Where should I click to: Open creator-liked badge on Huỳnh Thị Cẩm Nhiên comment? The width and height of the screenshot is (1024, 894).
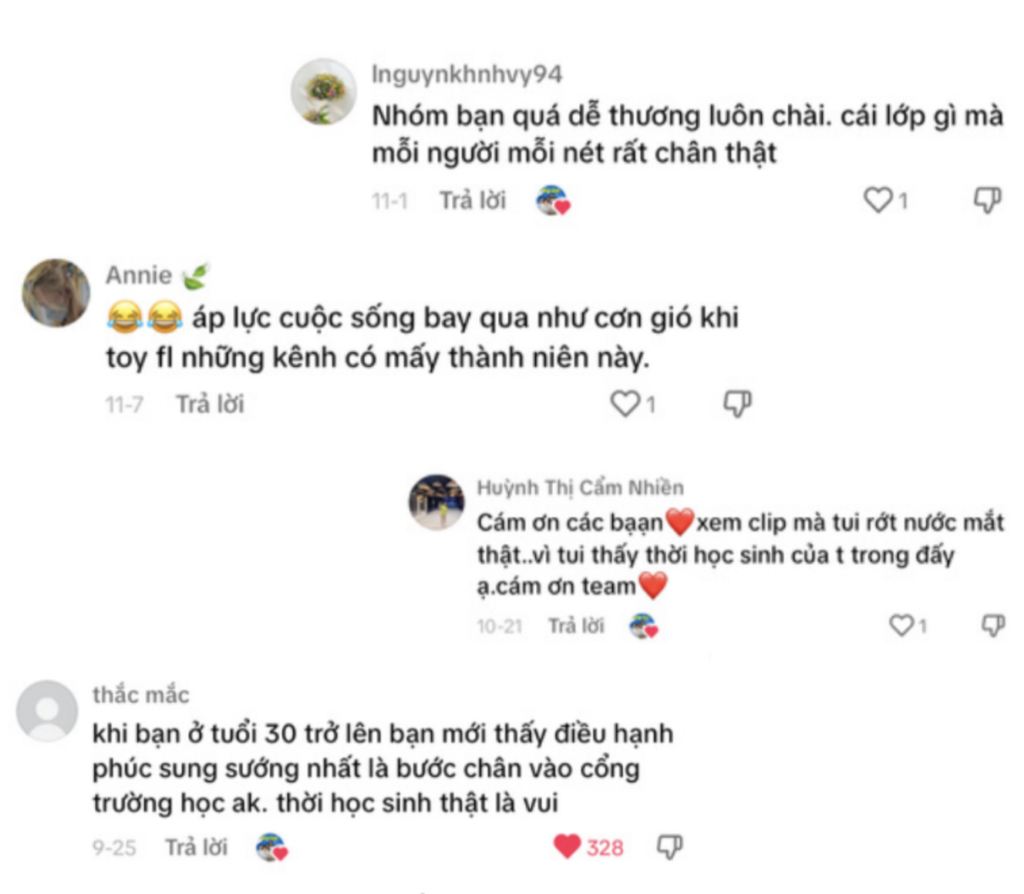click(x=644, y=626)
